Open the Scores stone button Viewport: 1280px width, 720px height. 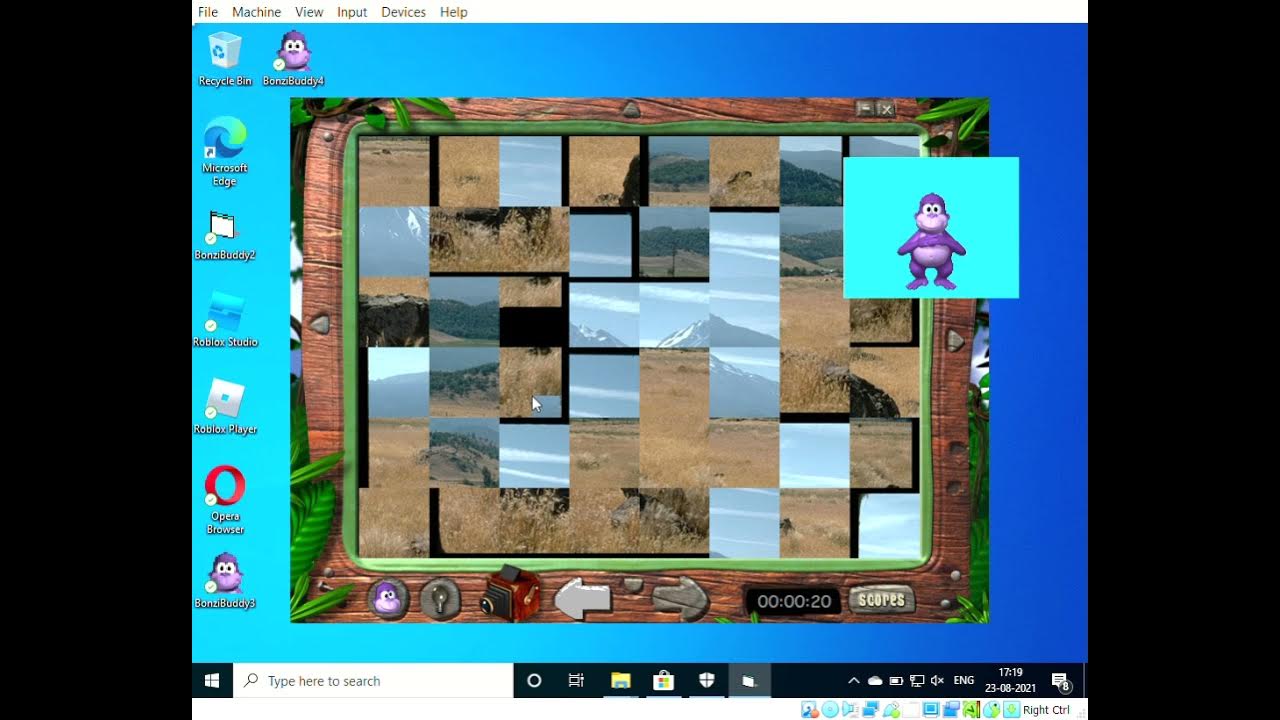[x=882, y=600]
